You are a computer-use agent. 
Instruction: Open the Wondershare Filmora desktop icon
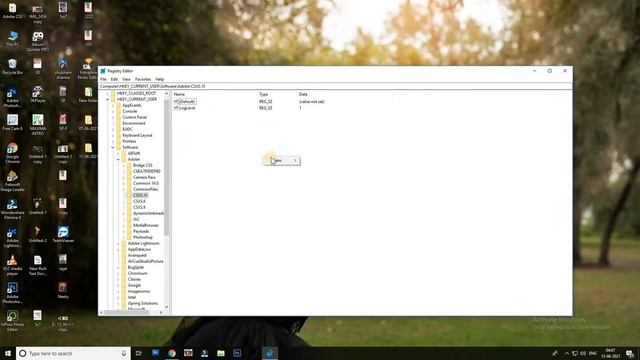pyautogui.click(x=12, y=209)
